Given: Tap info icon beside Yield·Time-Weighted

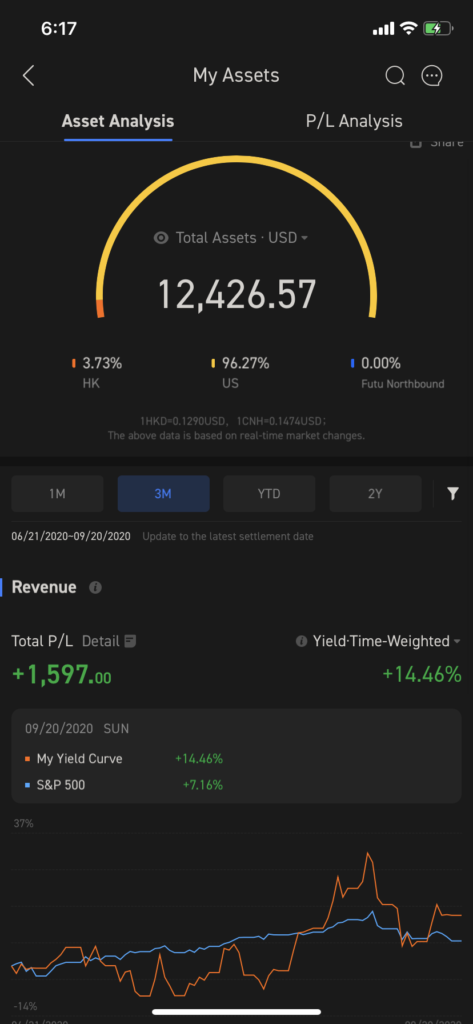Looking at the screenshot, I should (301, 641).
